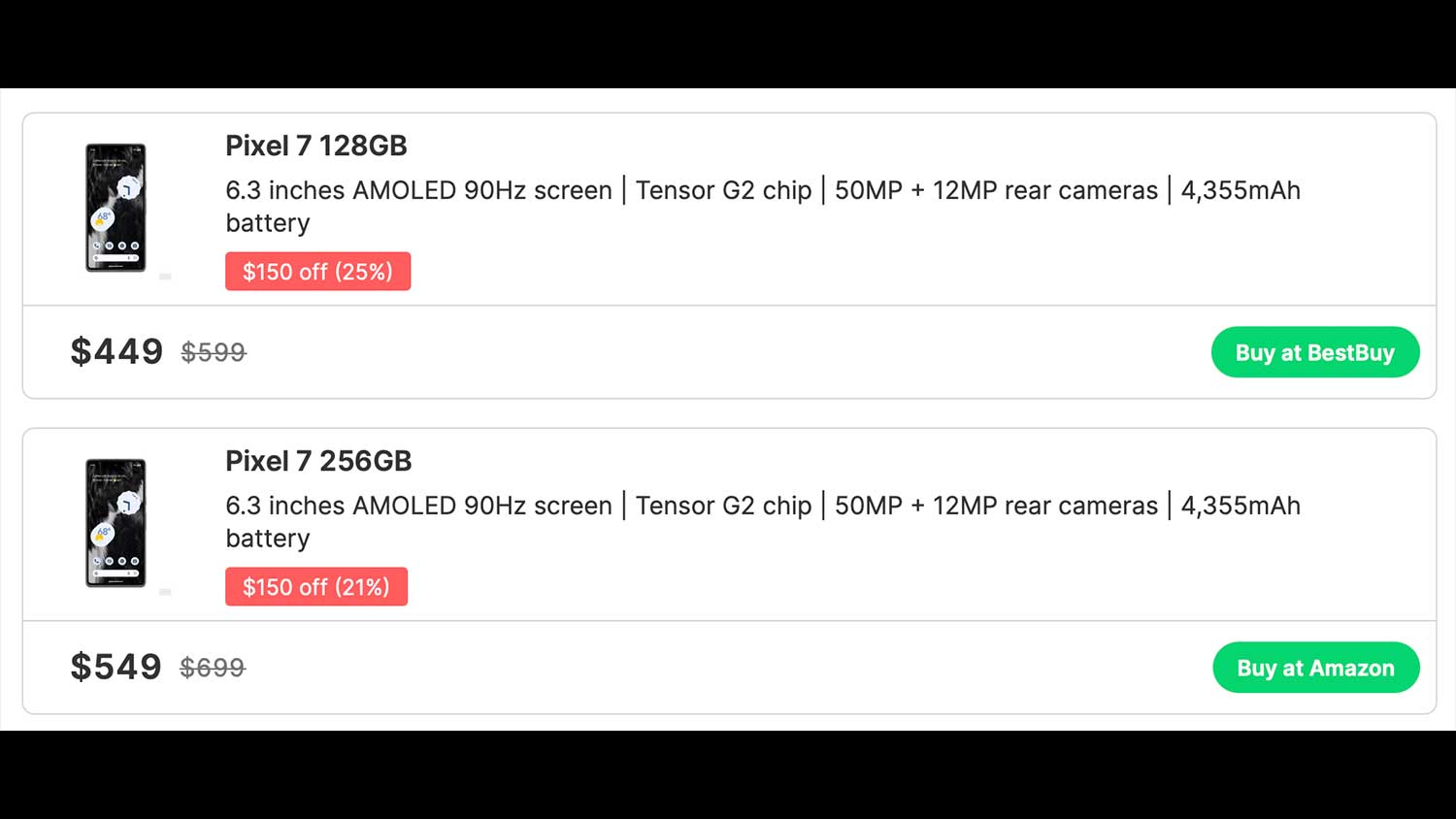
Task: Open the Pixel 7 128GB phone thumbnail
Action: pyautogui.click(x=116, y=208)
